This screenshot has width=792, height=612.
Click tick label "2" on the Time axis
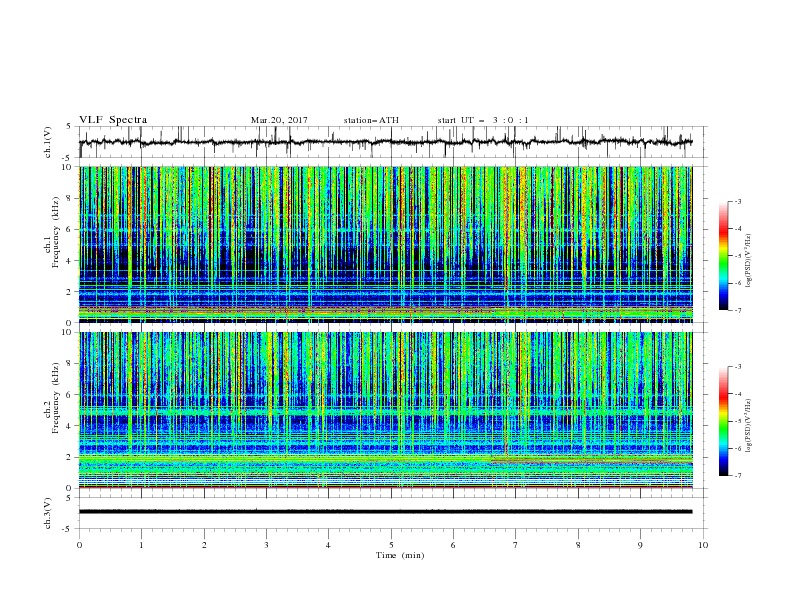[204, 545]
